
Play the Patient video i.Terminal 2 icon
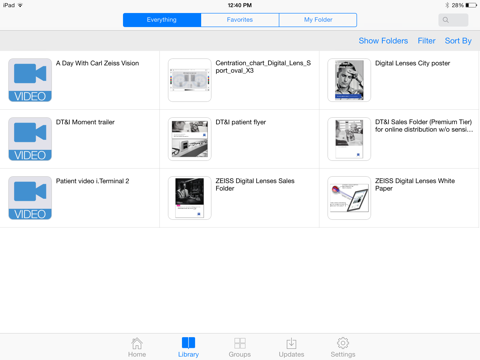tap(30, 198)
